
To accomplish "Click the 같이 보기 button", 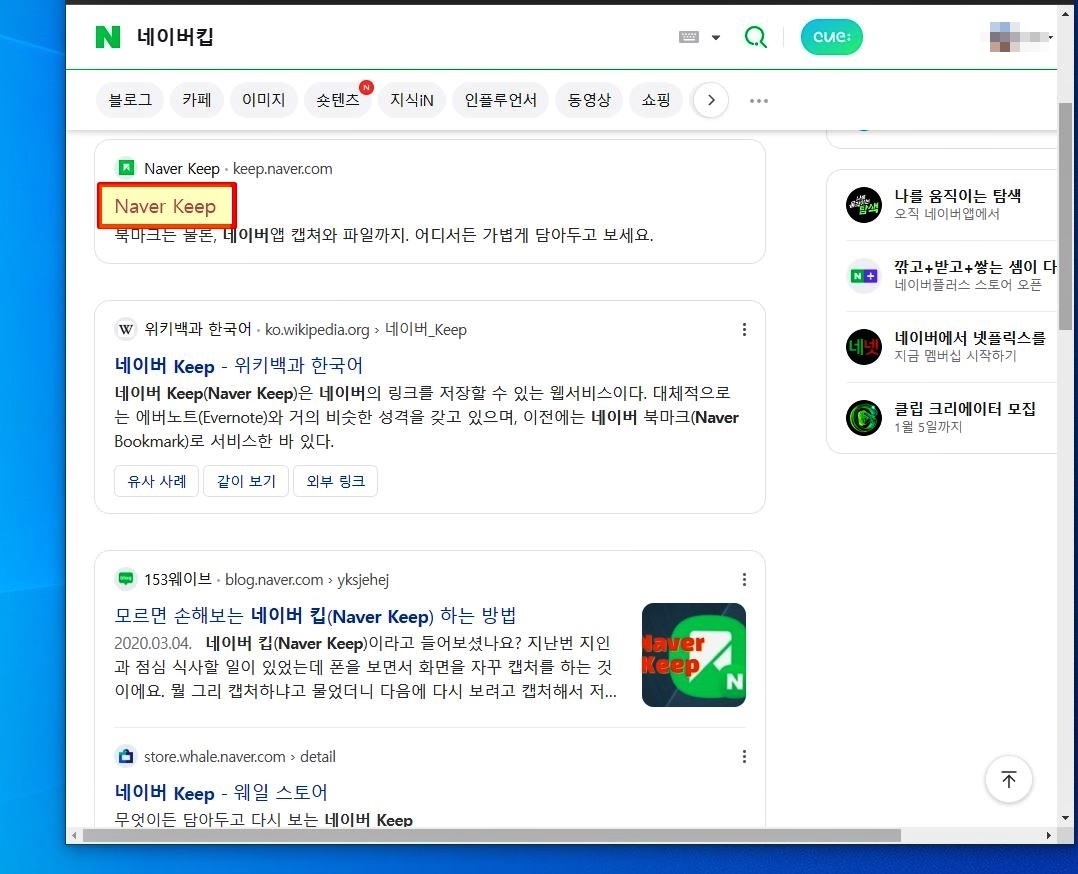I will 246,481.
